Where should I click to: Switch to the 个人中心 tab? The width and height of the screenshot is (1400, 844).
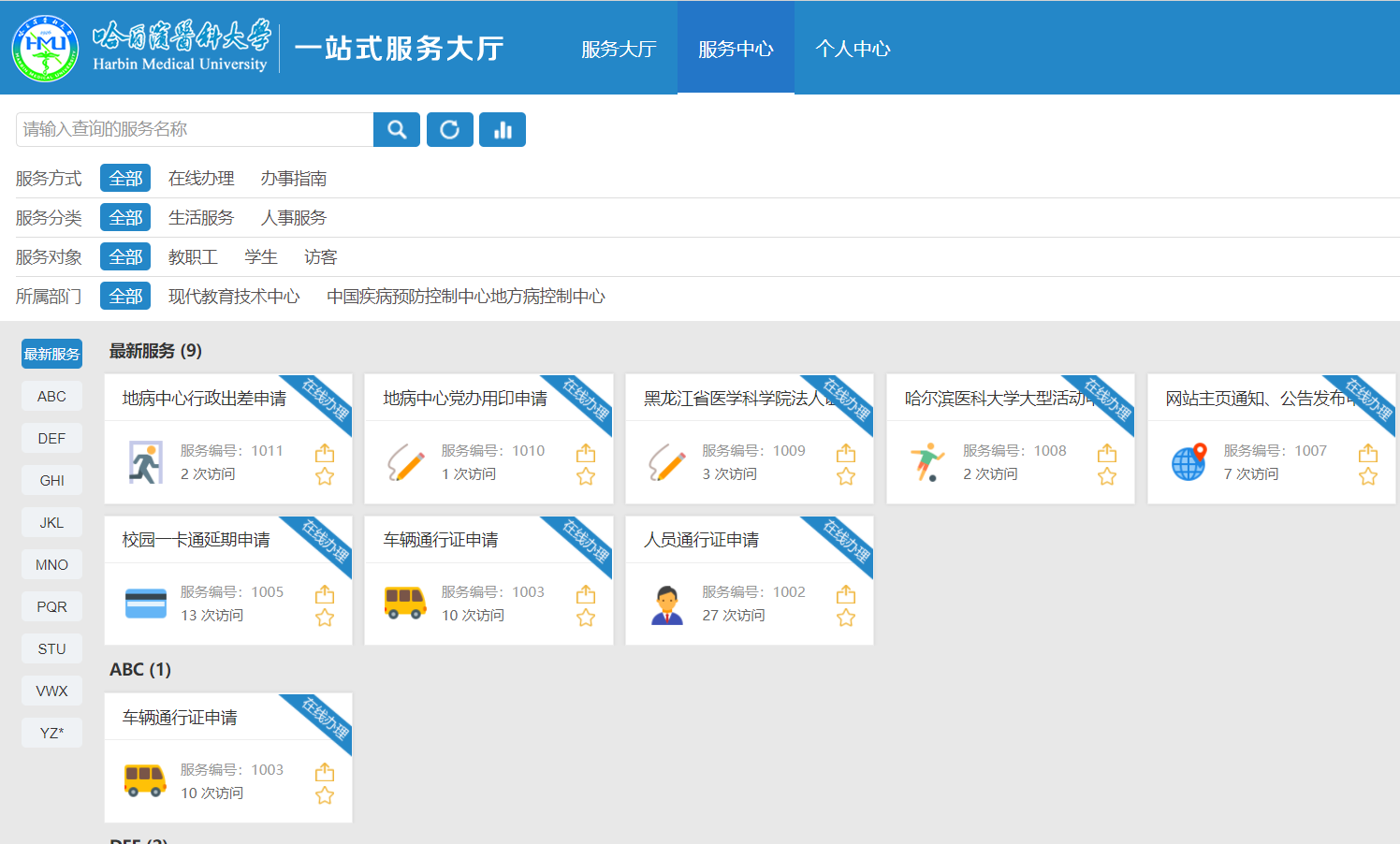coord(853,49)
